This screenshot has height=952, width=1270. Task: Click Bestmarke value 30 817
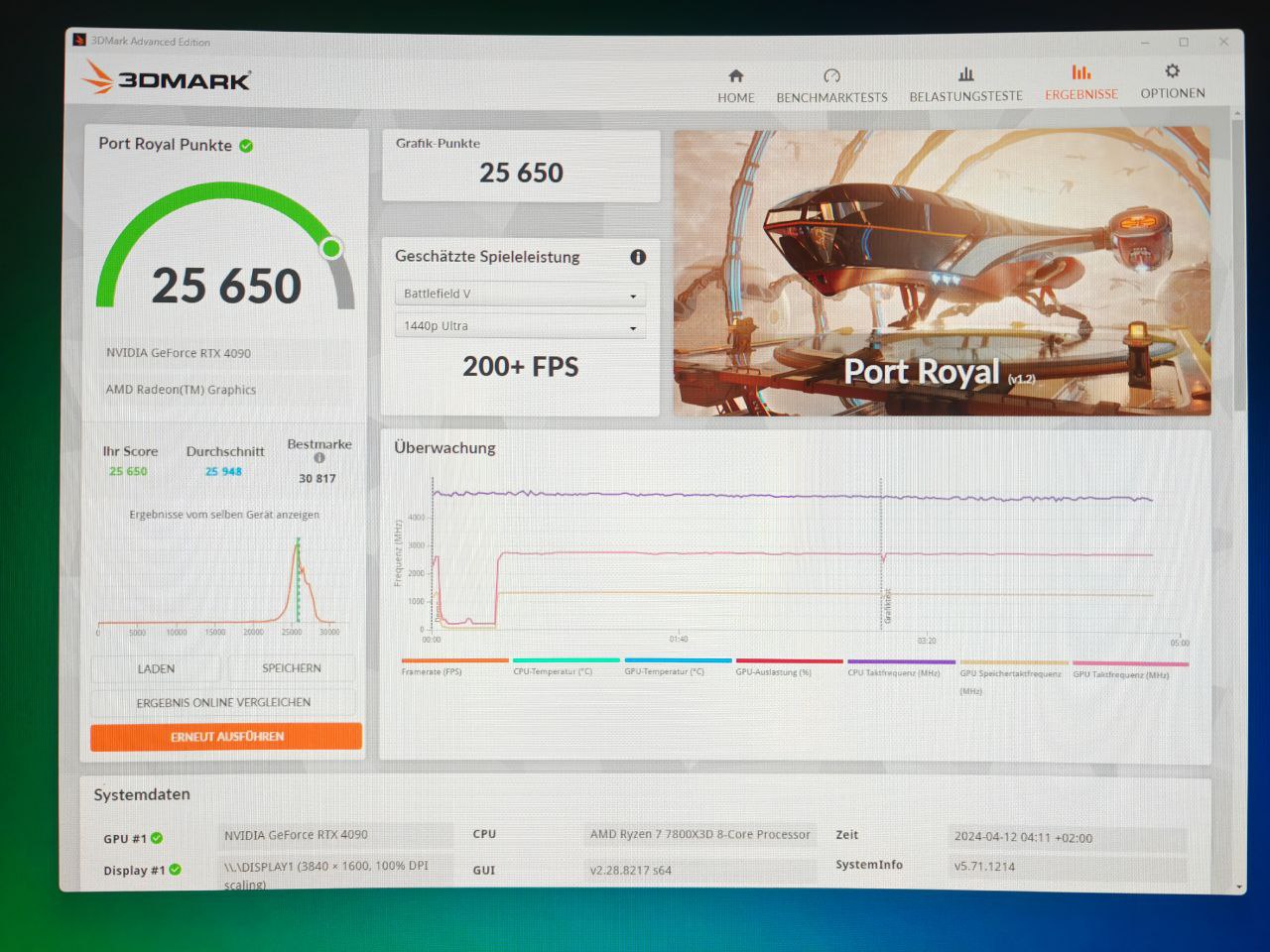click(317, 479)
